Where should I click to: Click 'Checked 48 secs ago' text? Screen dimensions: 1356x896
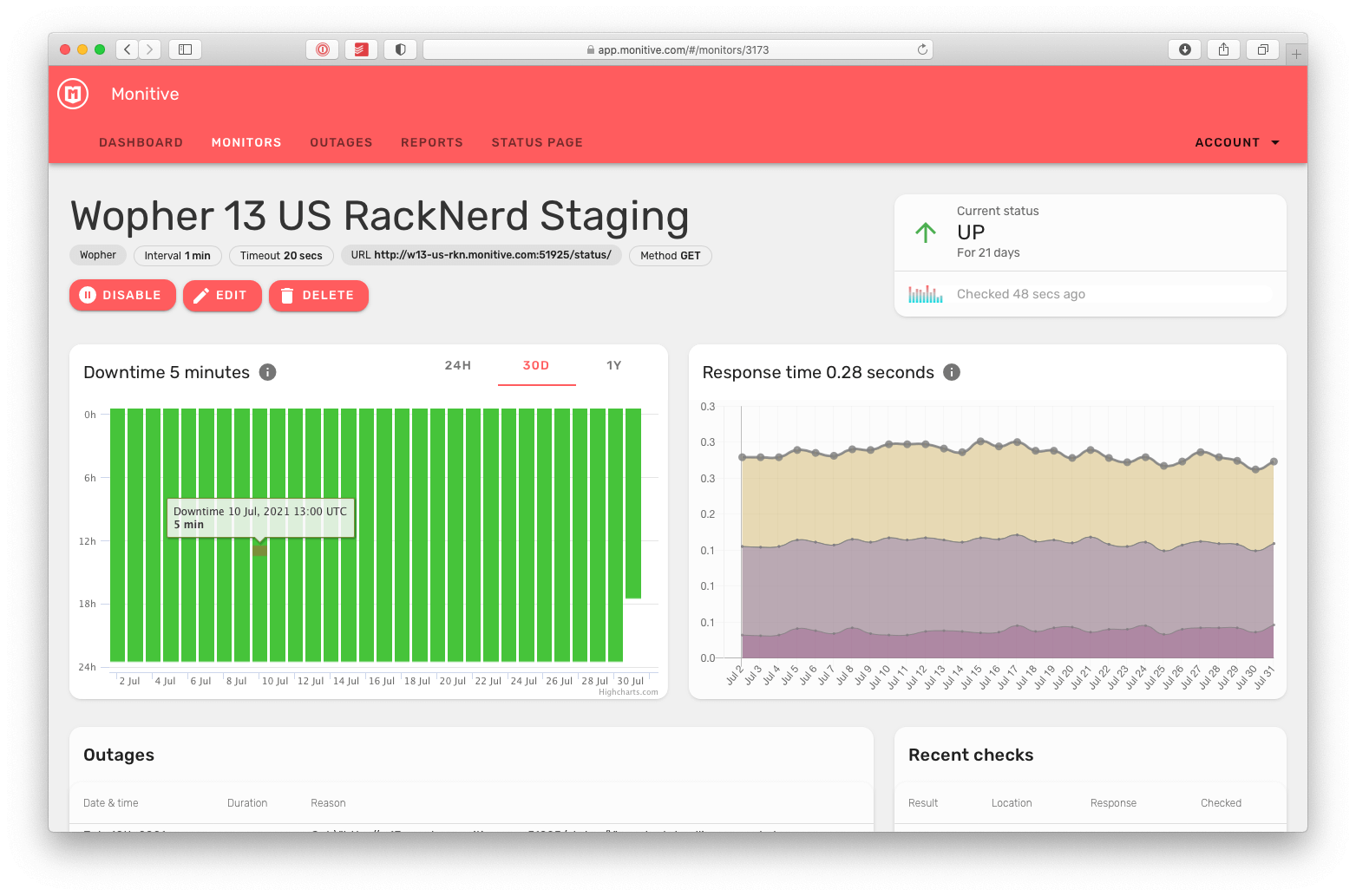coord(1021,294)
